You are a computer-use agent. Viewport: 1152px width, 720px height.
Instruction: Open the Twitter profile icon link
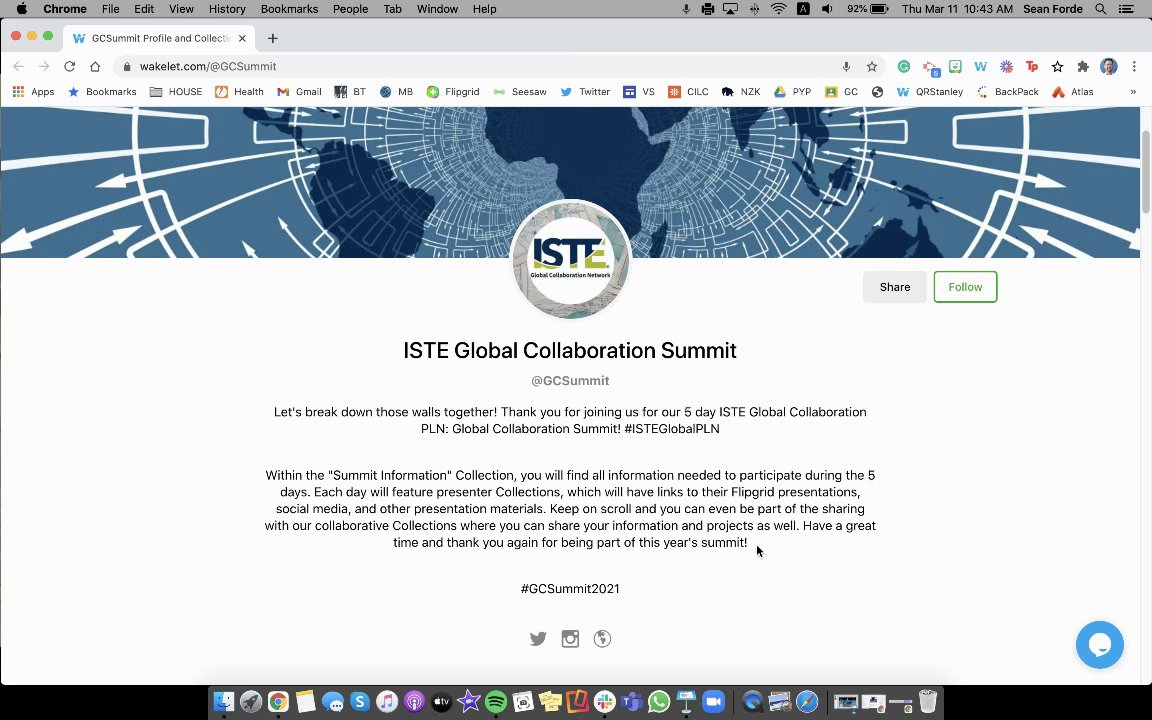(538, 639)
